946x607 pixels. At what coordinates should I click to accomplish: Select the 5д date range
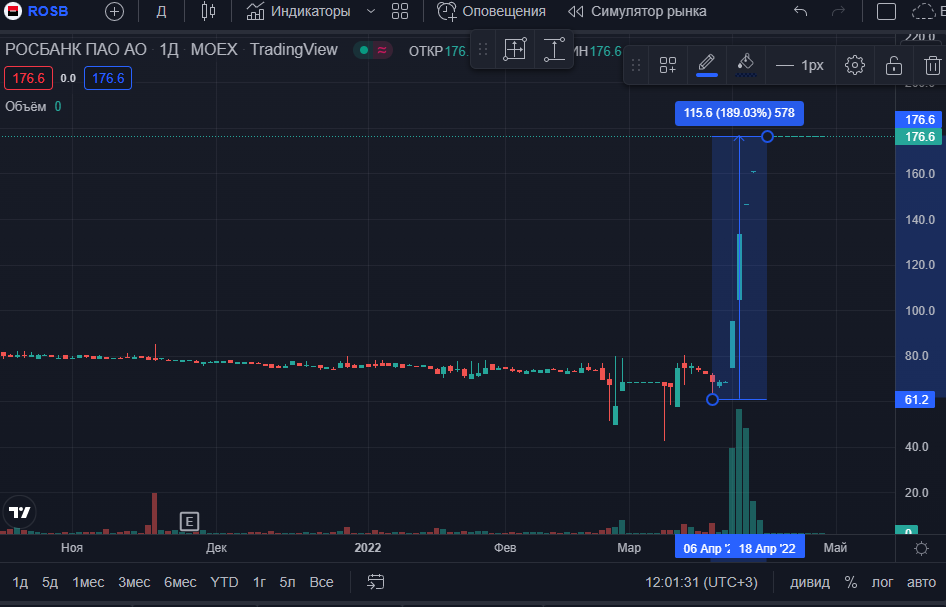(50, 582)
